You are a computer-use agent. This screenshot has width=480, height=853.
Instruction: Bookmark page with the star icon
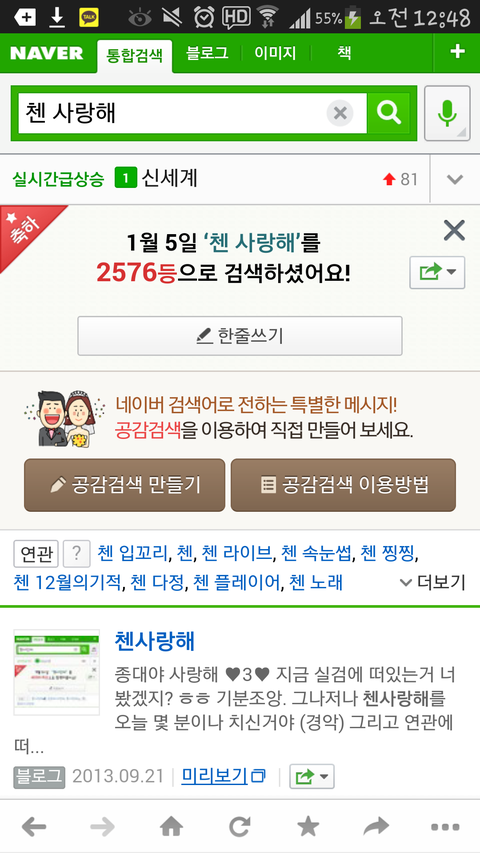[x=308, y=827]
